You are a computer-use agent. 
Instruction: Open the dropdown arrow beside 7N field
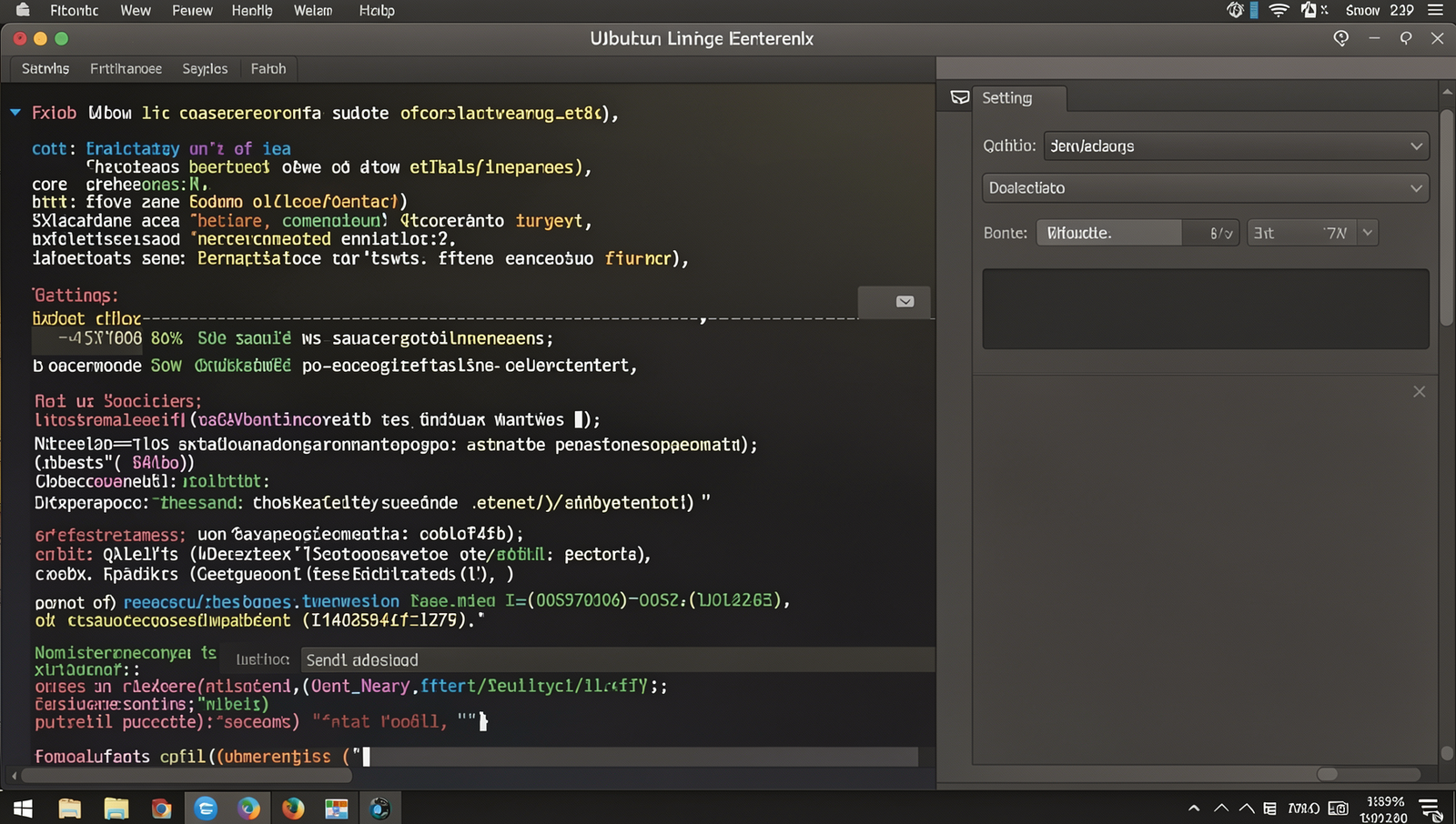(x=1367, y=233)
